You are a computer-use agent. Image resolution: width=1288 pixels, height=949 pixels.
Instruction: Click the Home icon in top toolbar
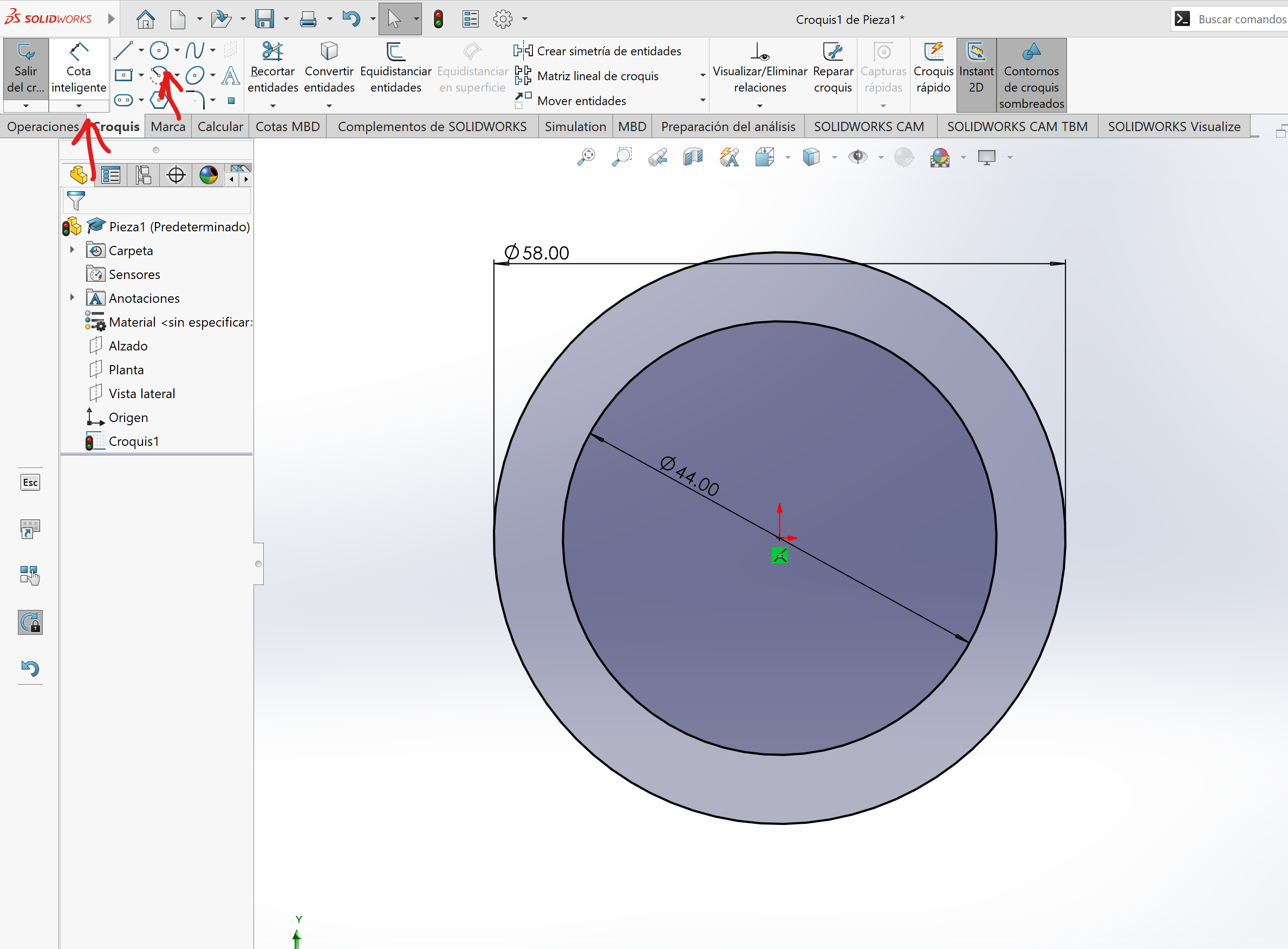pyautogui.click(x=145, y=19)
